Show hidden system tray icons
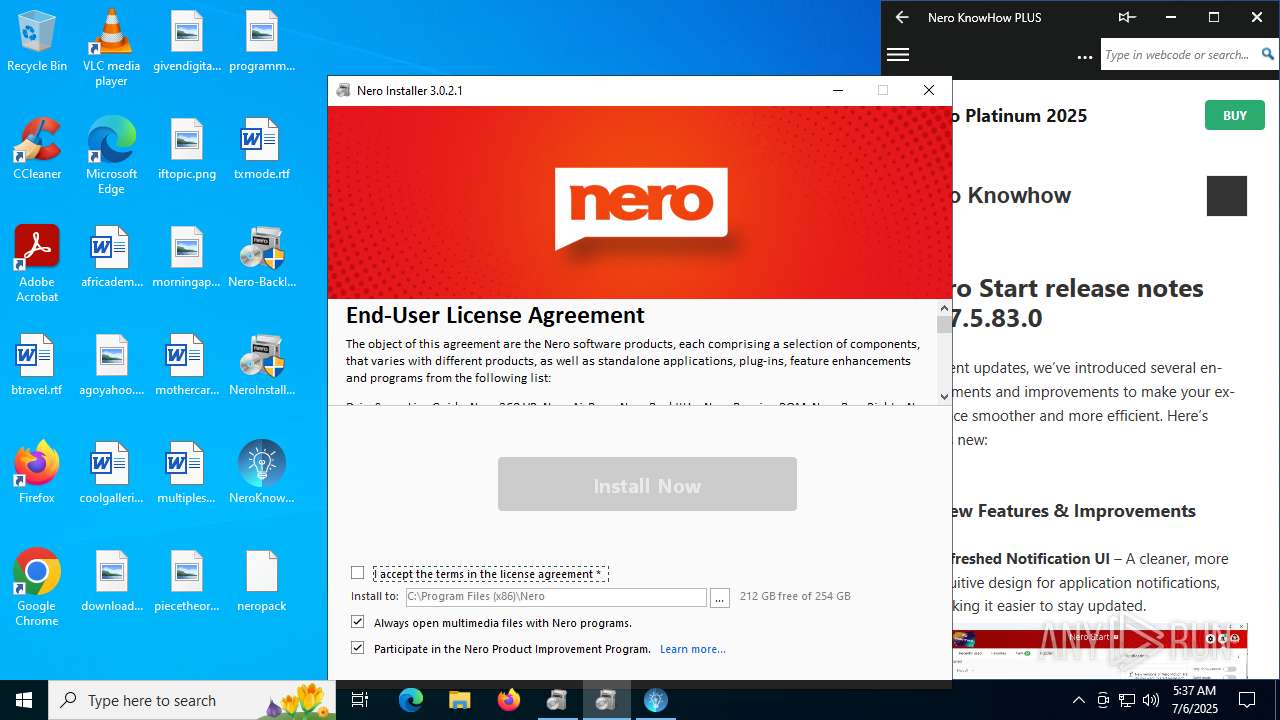Viewport: 1280px width, 720px height. tap(1078, 700)
